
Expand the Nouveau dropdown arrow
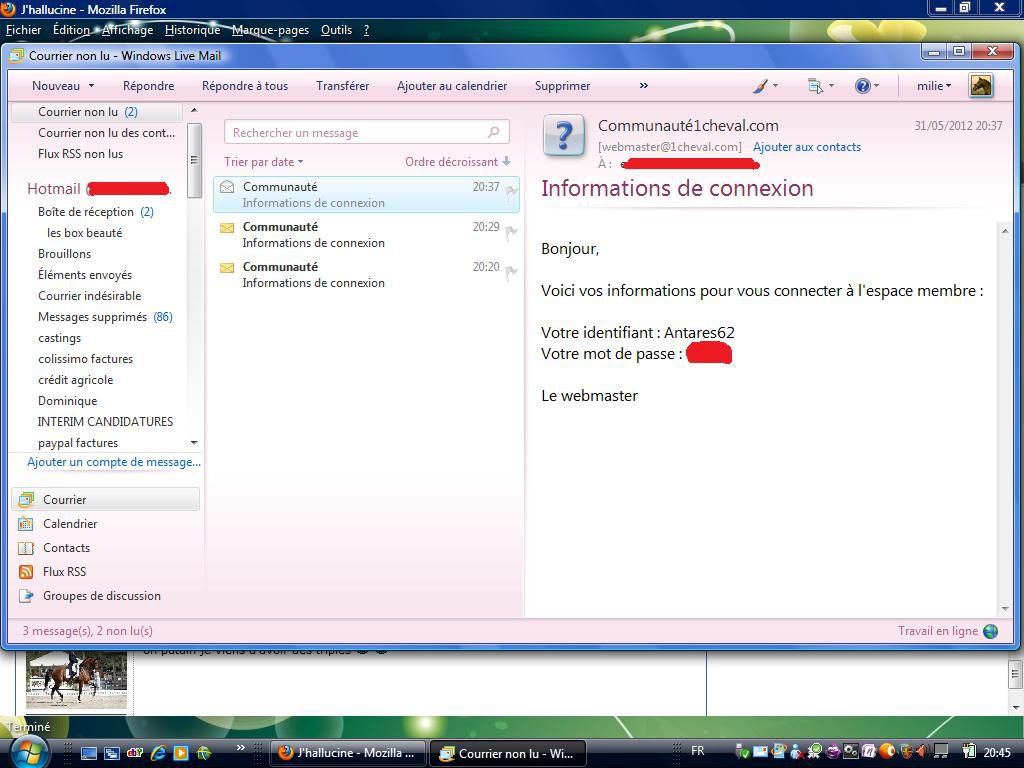[x=91, y=86]
